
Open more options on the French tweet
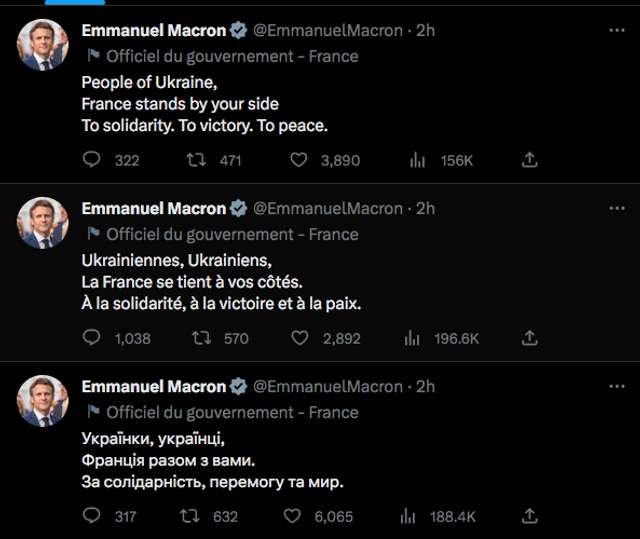(613, 209)
